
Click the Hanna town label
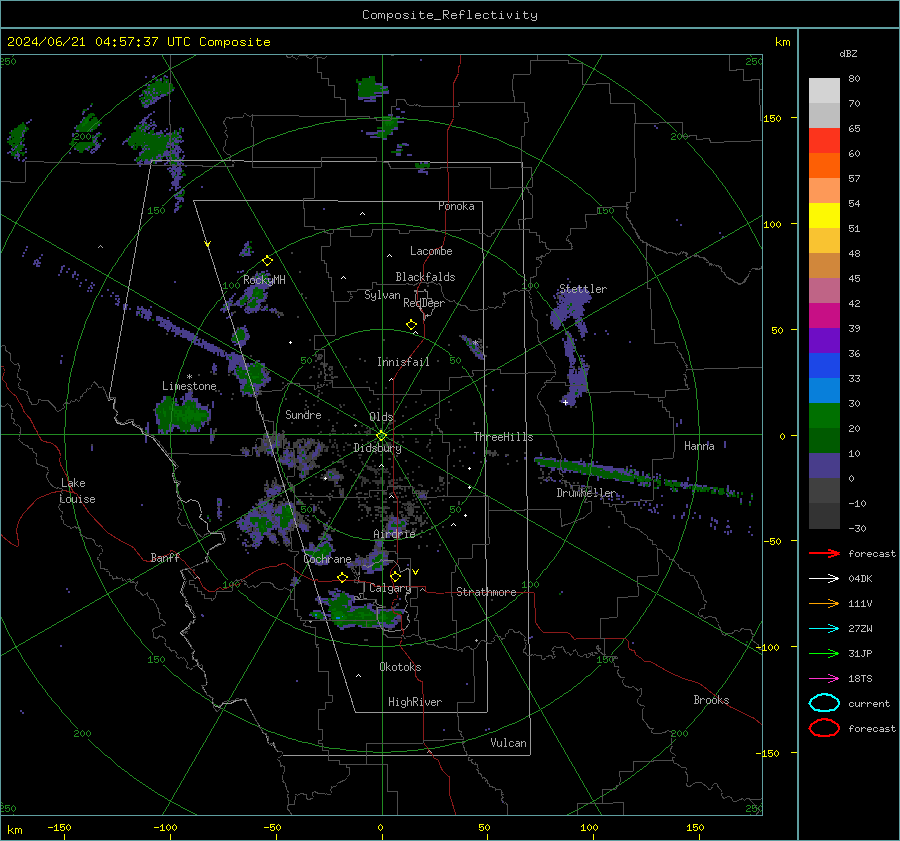pos(699,446)
